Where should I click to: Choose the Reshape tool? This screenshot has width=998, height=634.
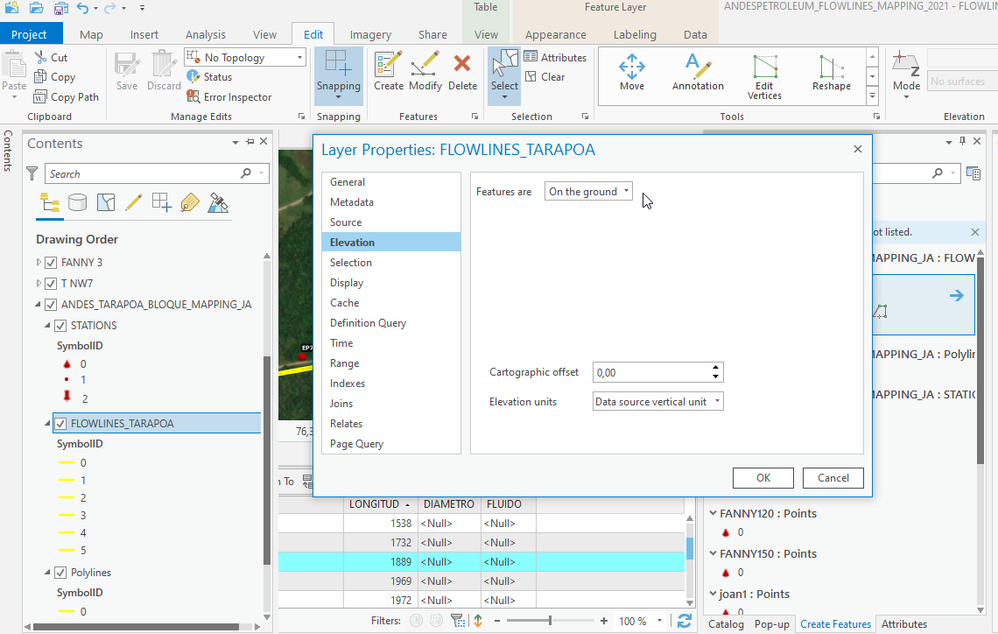(x=831, y=72)
